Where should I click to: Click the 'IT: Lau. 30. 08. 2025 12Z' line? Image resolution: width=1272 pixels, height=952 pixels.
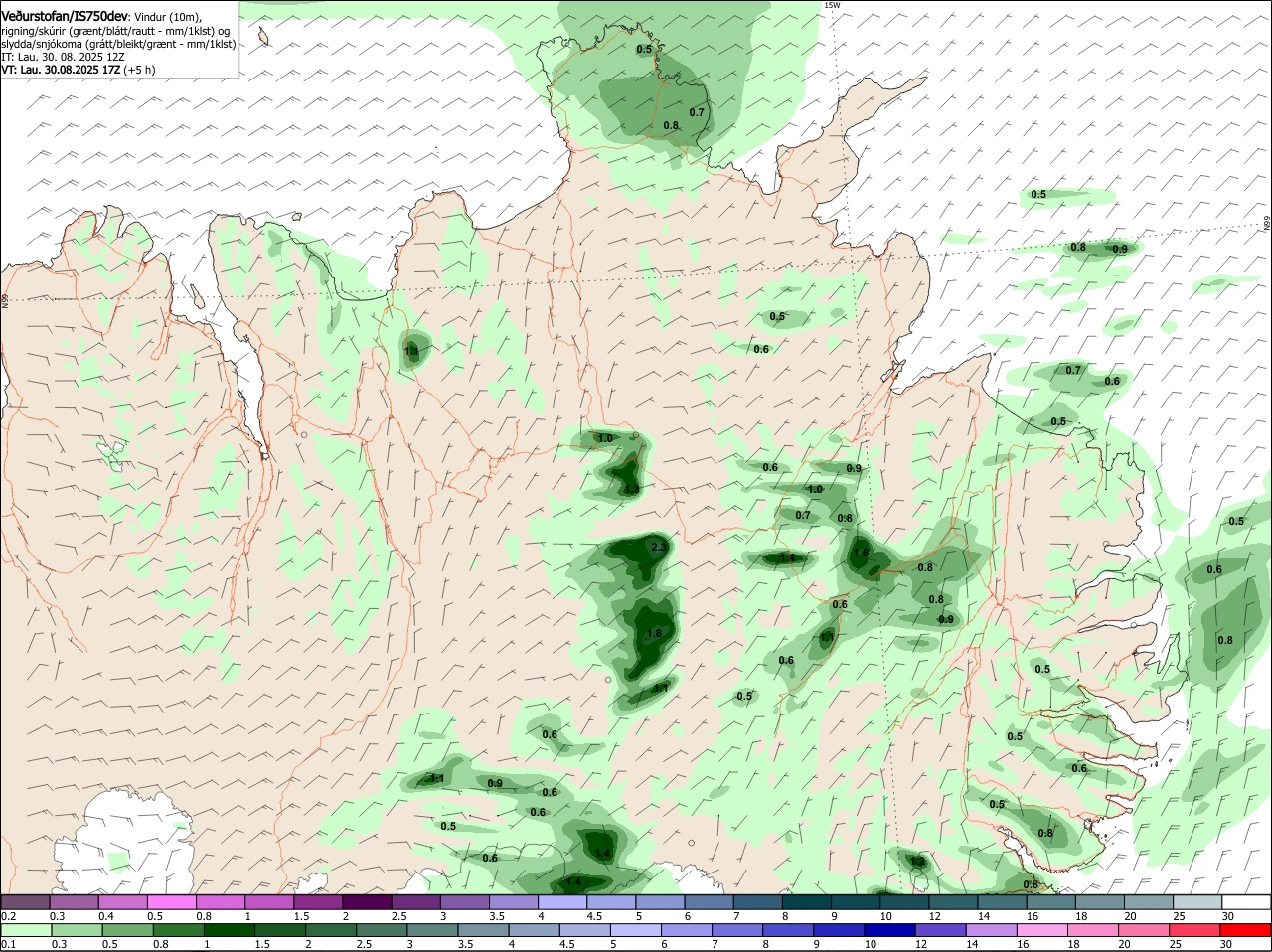63,57
